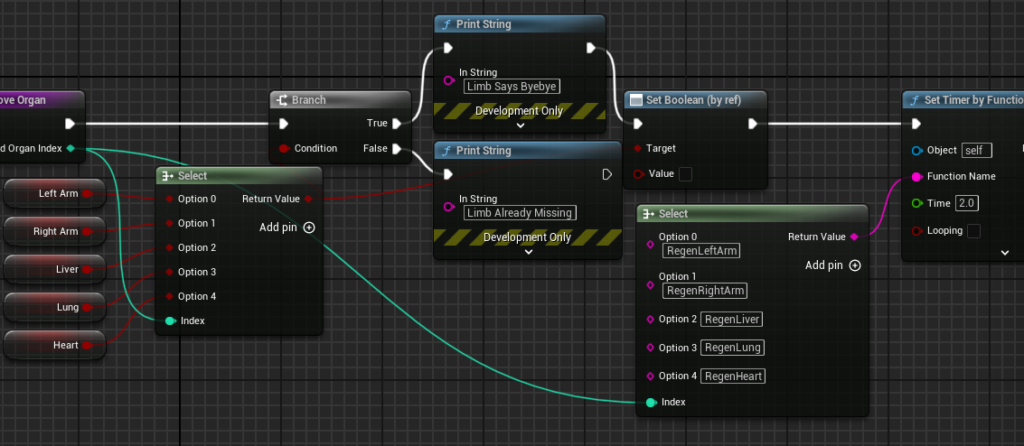Click the Branch node's False output pin
The height and width of the screenshot is (446, 1024).
click(398, 149)
